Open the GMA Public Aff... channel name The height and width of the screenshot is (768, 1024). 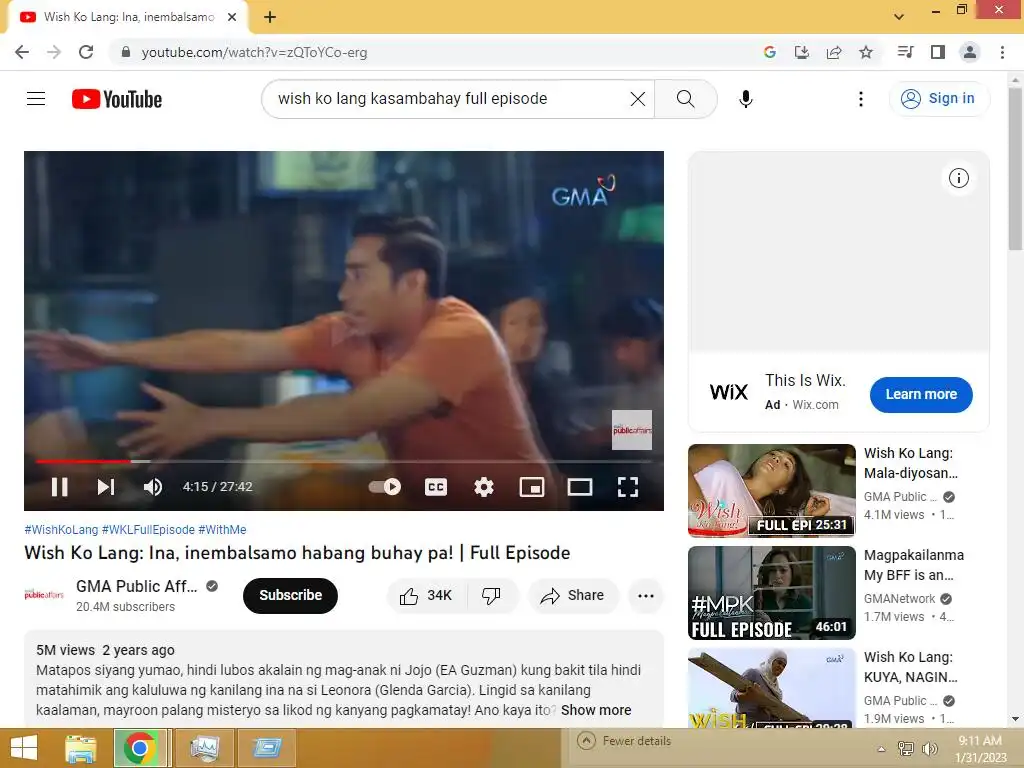click(136, 586)
